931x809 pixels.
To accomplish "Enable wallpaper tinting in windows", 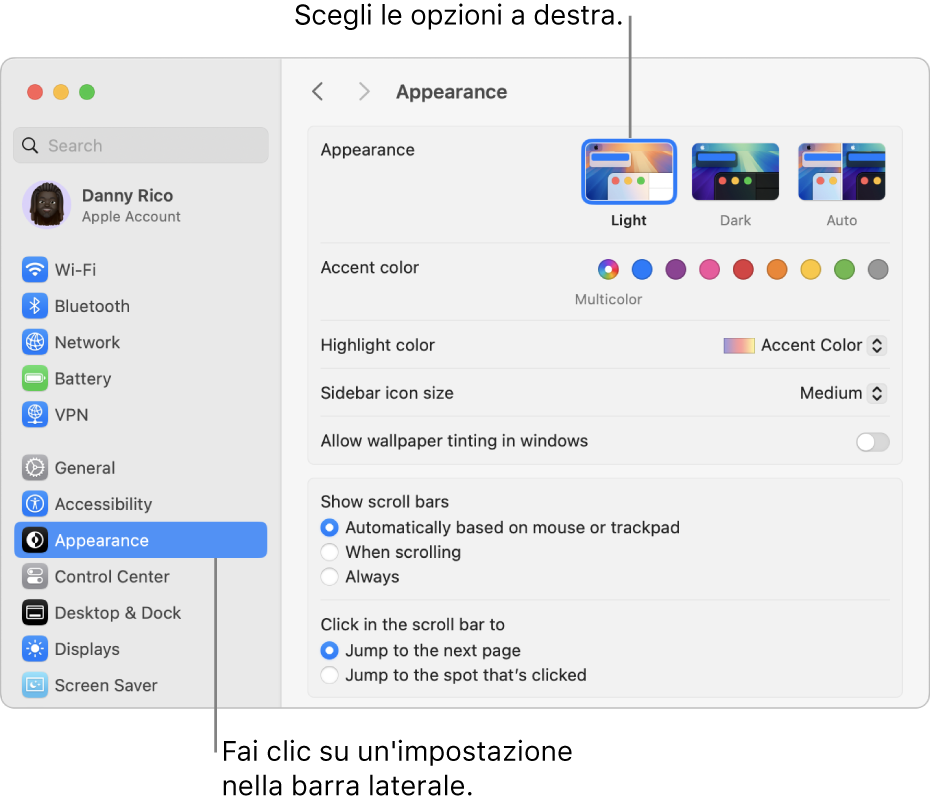I will [872, 442].
